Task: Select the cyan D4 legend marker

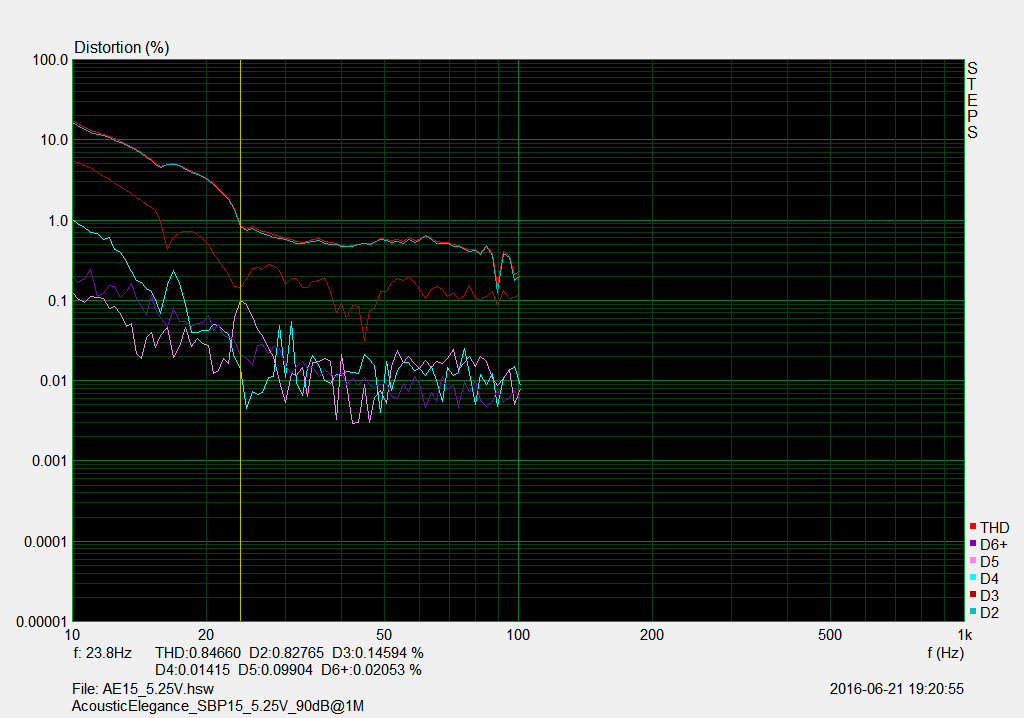Action: coord(973,578)
